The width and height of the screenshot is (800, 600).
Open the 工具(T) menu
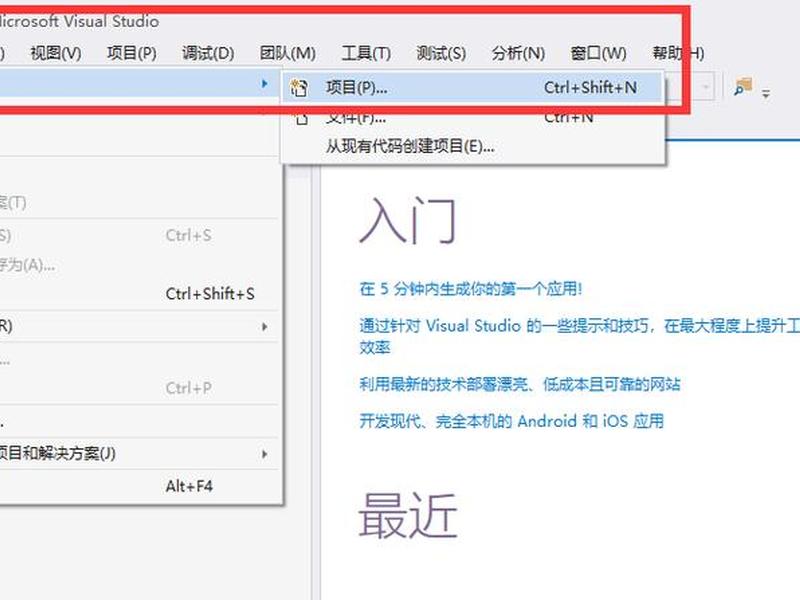tap(366, 53)
